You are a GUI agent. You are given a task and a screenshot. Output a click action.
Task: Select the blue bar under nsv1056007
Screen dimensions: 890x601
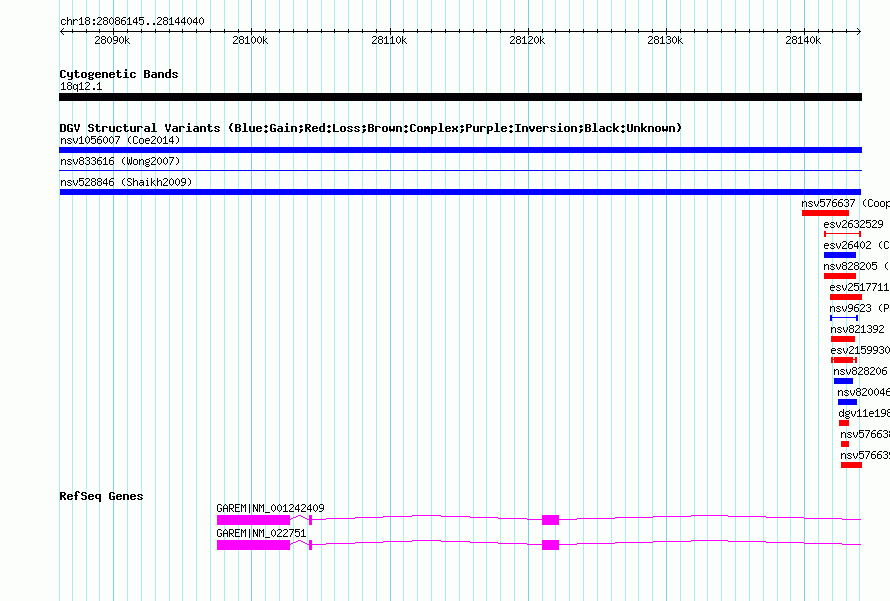[460, 150]
